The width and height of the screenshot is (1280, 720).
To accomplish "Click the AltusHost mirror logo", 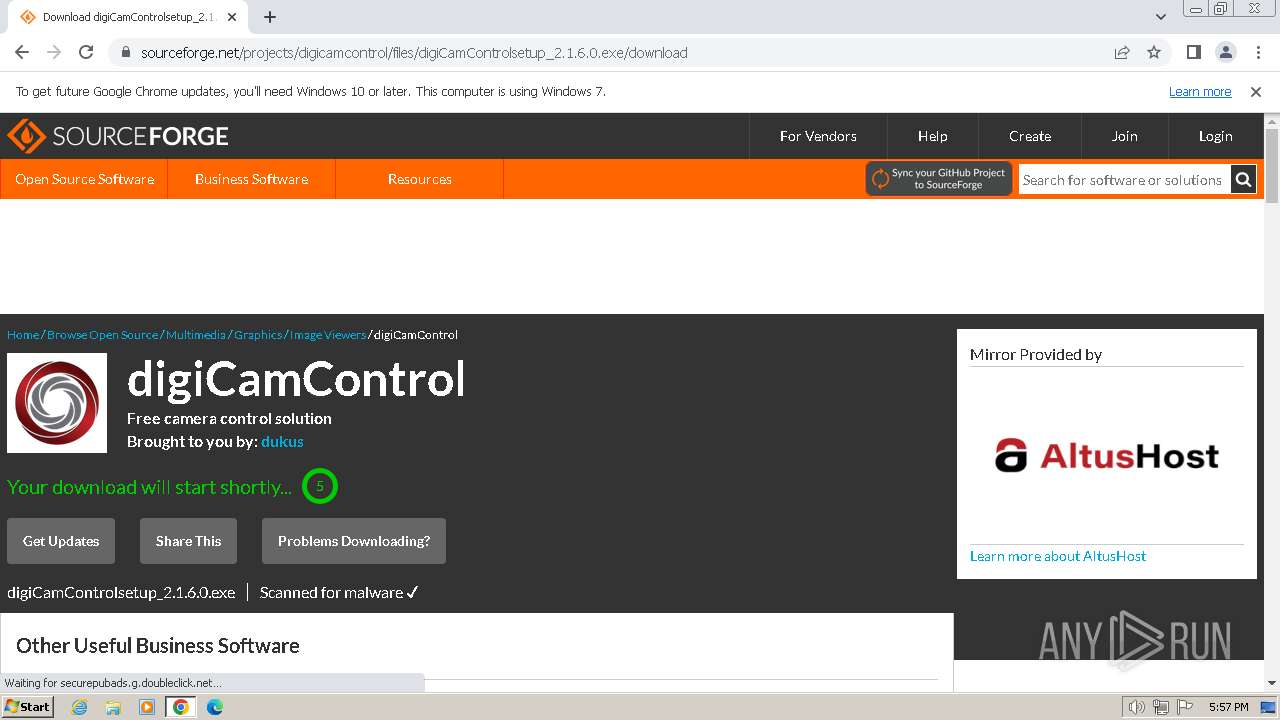I will pyautogui.click(x=1107, y=456).
